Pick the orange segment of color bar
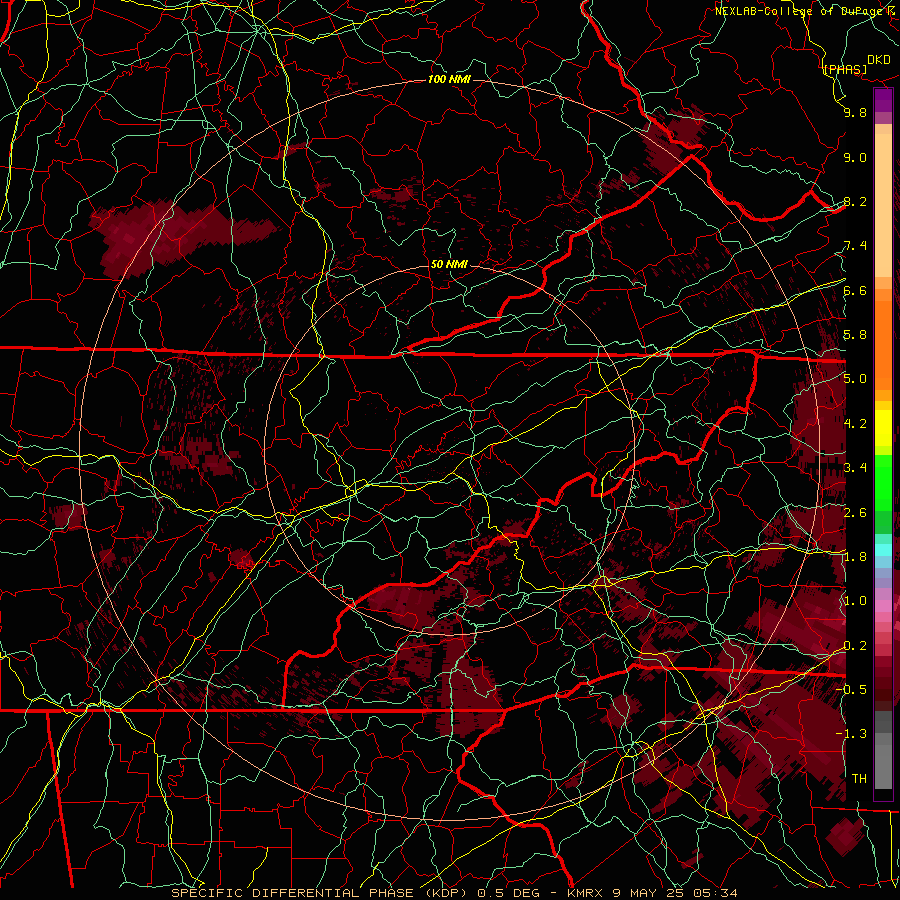This screenshot has height=900, width=900. [x=883, y=344]
